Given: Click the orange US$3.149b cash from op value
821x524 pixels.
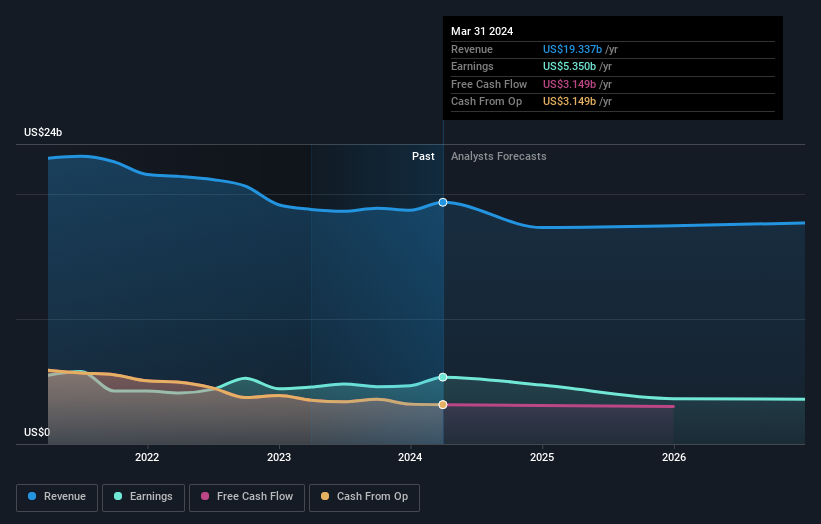Looking at the screenshot, I should click(x=569, y=102).
